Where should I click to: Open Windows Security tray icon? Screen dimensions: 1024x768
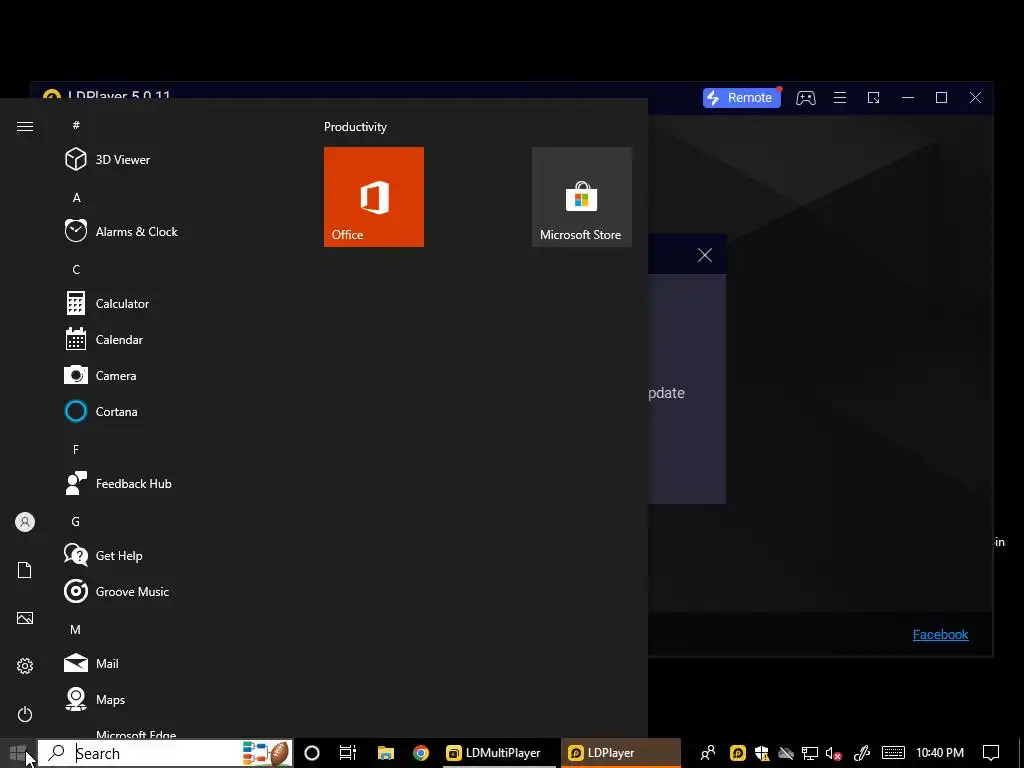point(761,753)
